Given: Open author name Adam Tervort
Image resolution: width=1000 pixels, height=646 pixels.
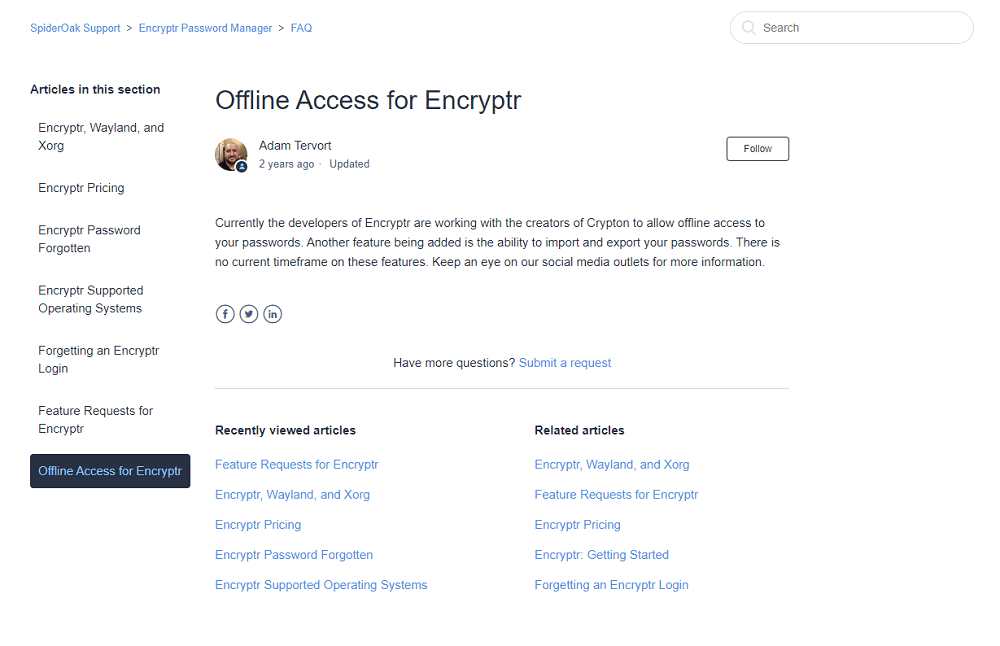Looking at the screenshot, I should [x=295, y=145].
